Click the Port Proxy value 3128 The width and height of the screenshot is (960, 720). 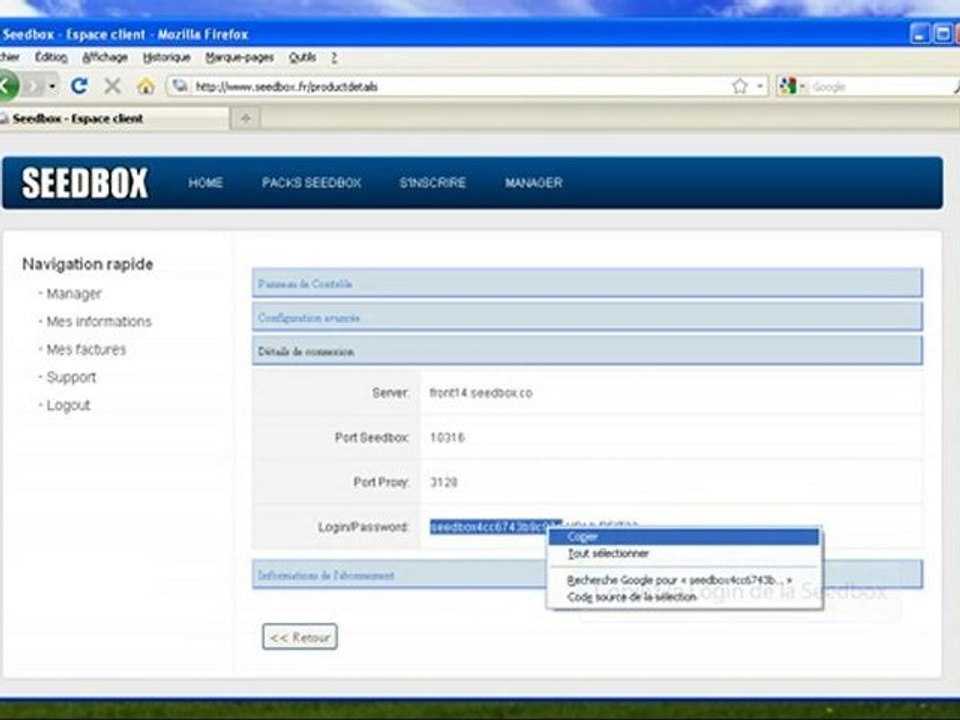pyautogui.click(x=443, y=482)
